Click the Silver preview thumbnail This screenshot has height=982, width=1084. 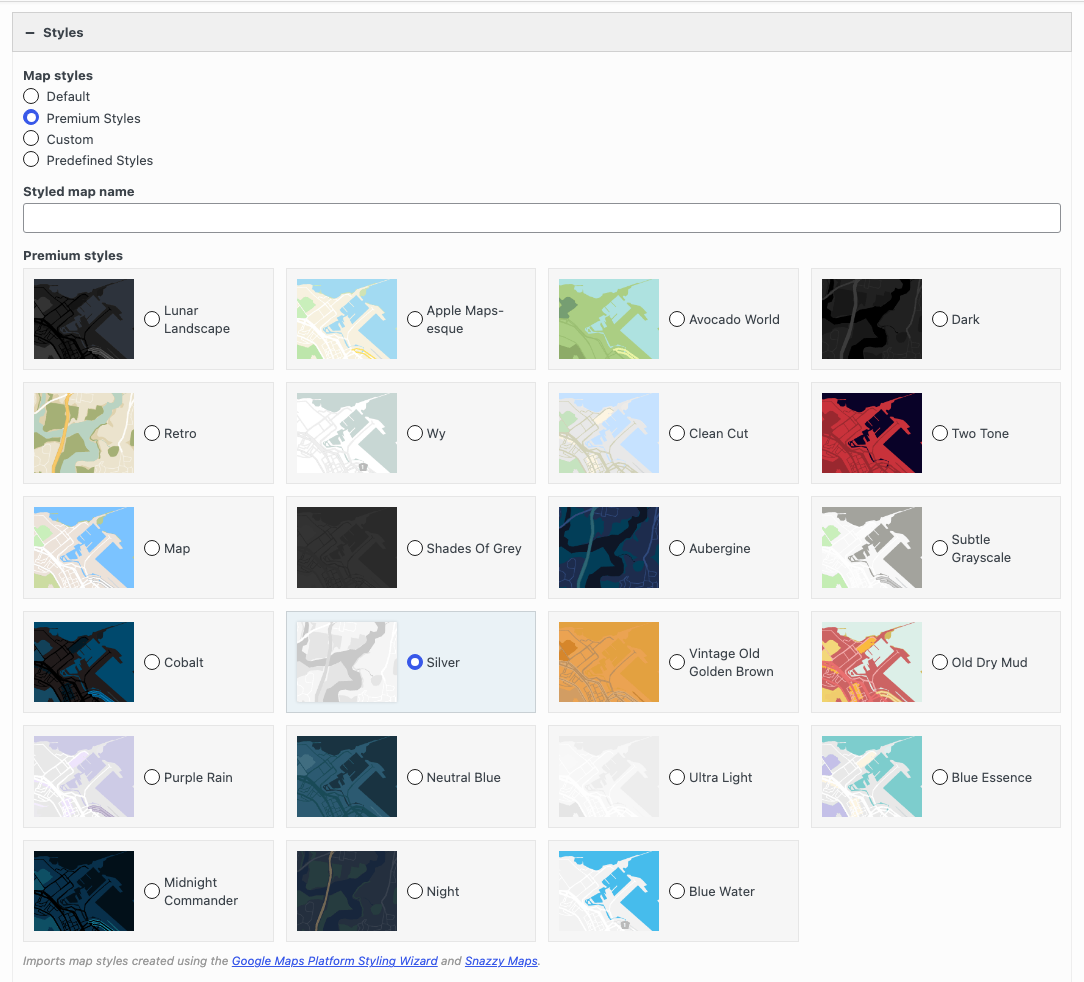(346, 662)
